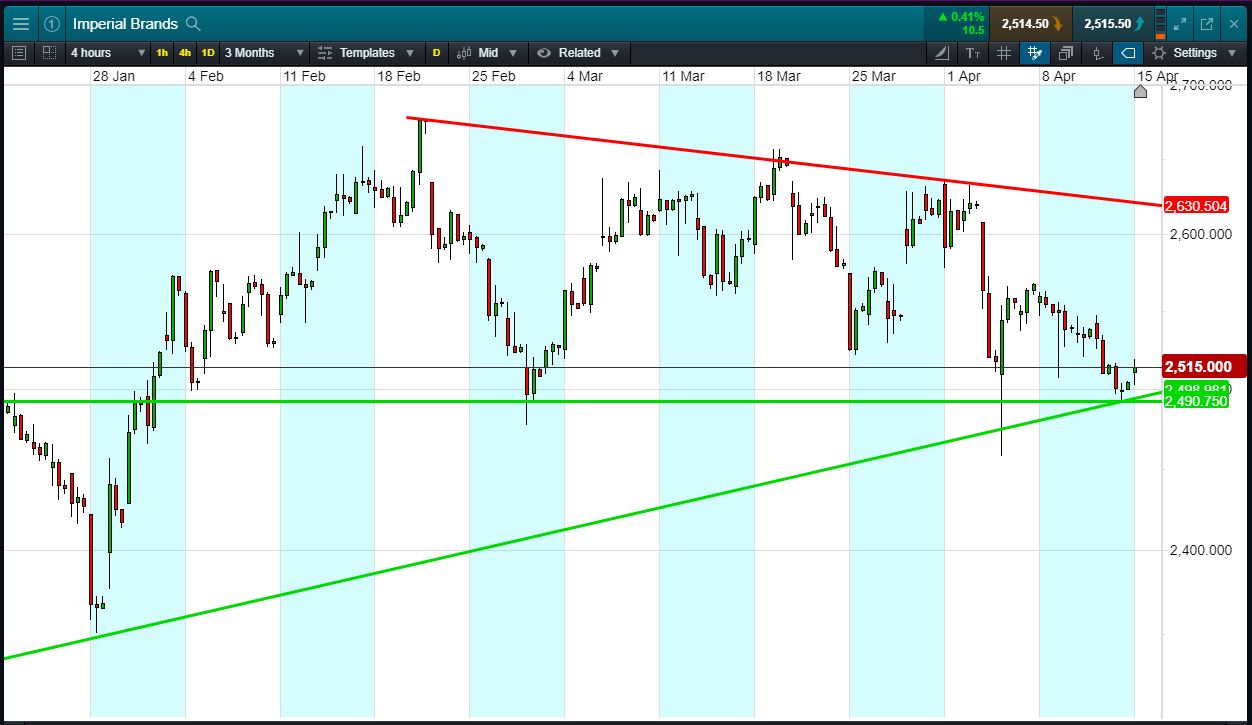Search for another product using magnifier icon
1252x725 pixels.
click(x=194, y=23)
